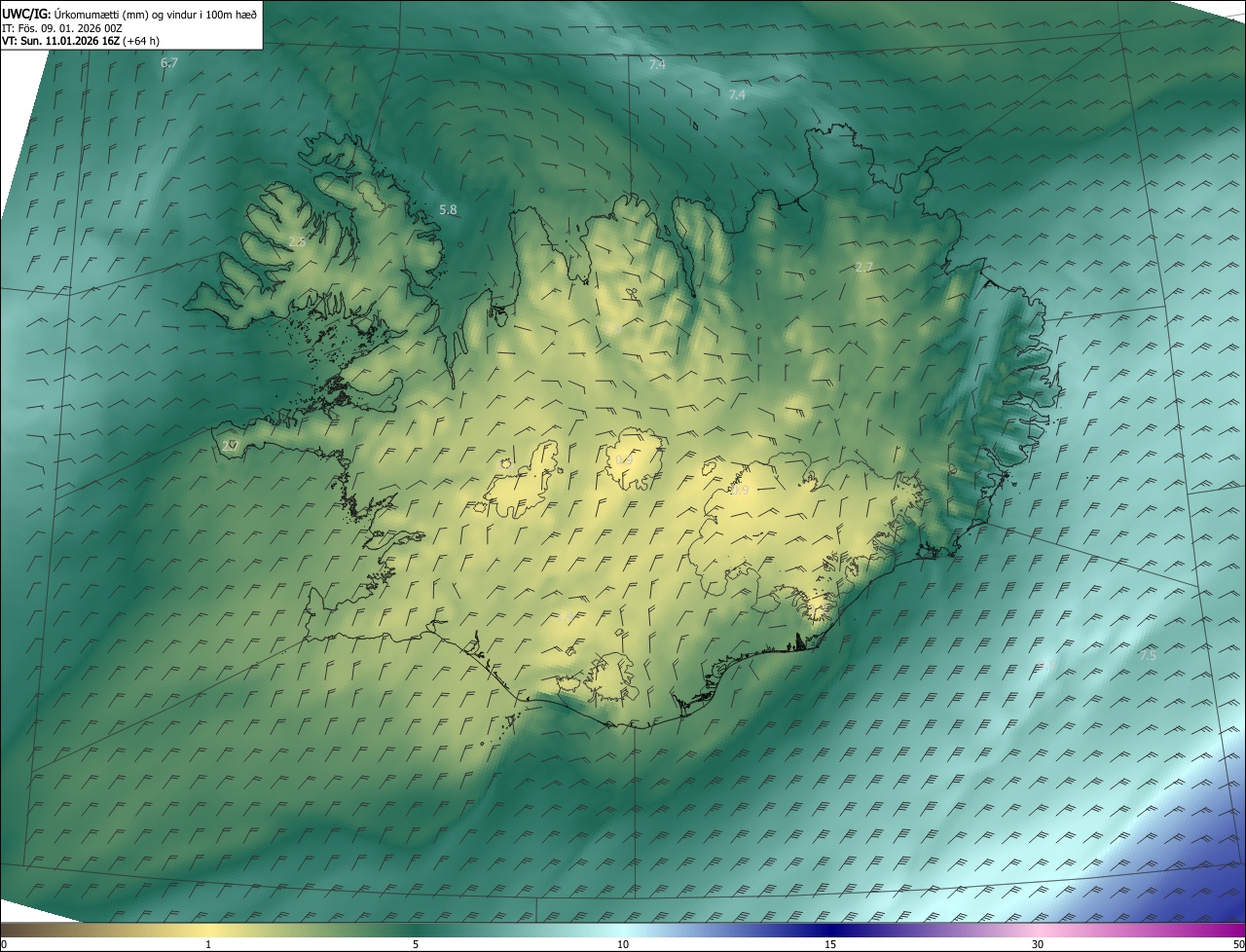
Task: Click the title text 'Úrkomumætti (mm) og vindur í 100m hæð'
Action: pyautogui.click(x=155, y=14)
